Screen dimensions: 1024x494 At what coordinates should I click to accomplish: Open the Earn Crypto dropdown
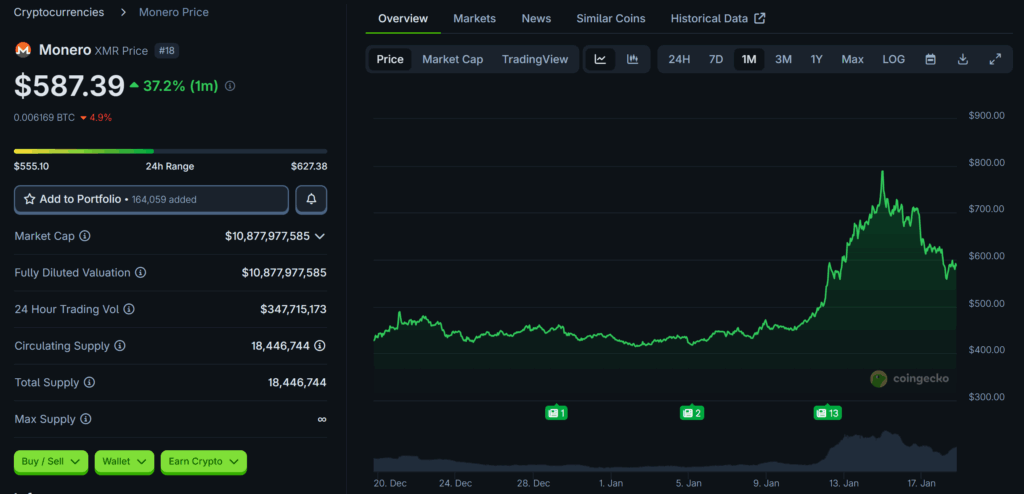tap(204, 461)
